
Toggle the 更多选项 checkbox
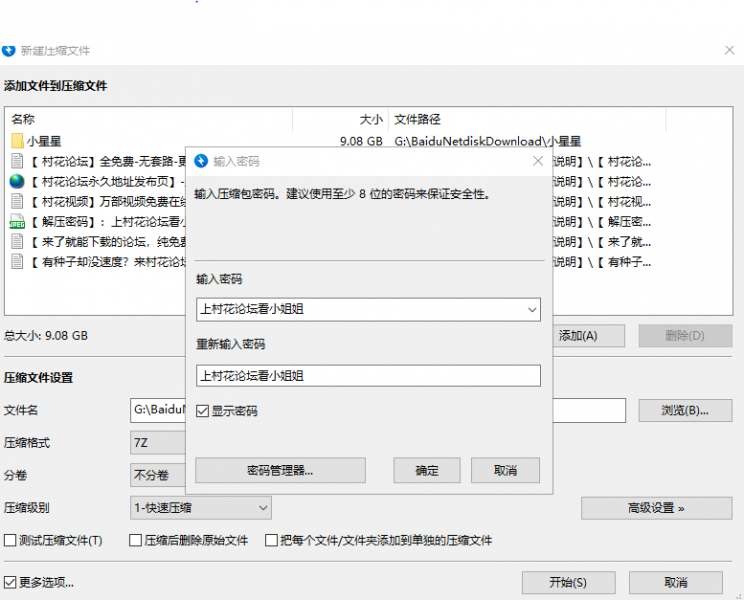point(11,582)
